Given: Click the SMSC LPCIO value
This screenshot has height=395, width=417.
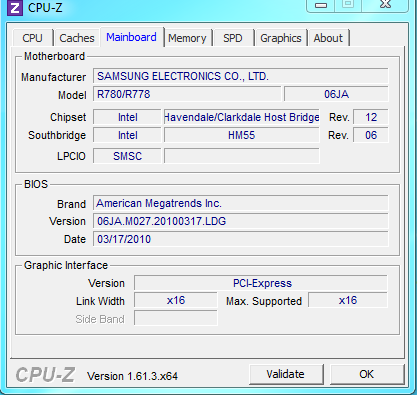Looking at the screenshot, I should coord(127,156).
